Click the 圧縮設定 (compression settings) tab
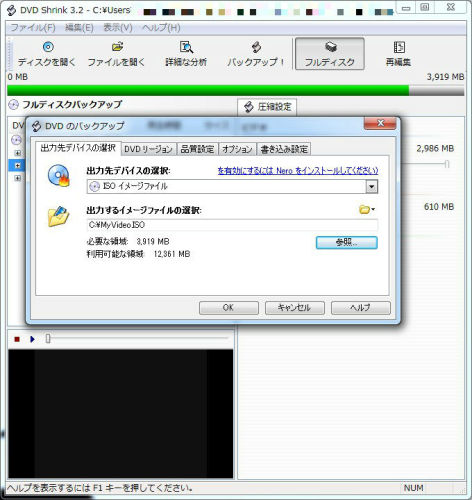The image size is (472, 500). [267, 107]
